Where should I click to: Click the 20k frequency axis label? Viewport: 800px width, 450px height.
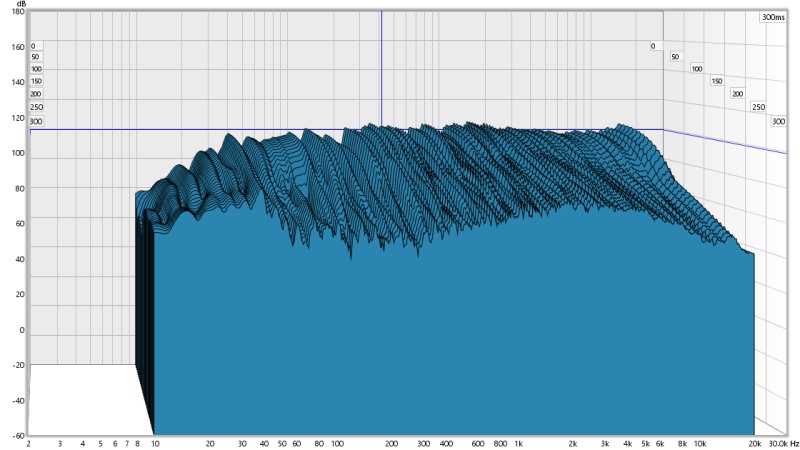[755, 442]
